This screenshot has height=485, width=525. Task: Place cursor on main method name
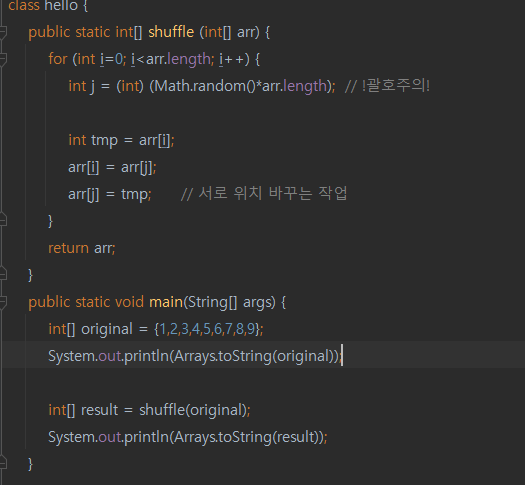tap(166, 302)
